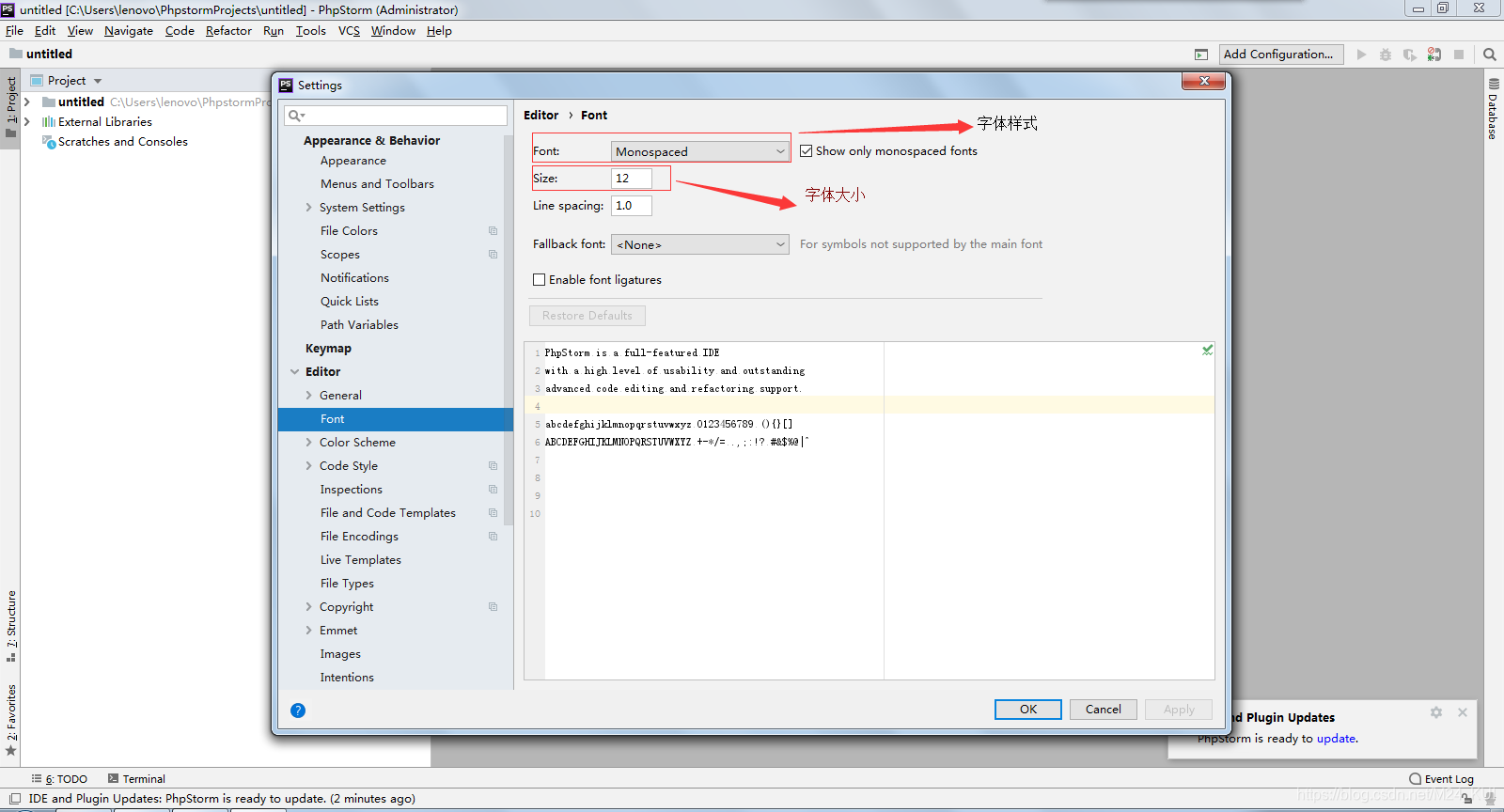Expand the untitled project folder
1504x812 pixels.
point(27,101)
